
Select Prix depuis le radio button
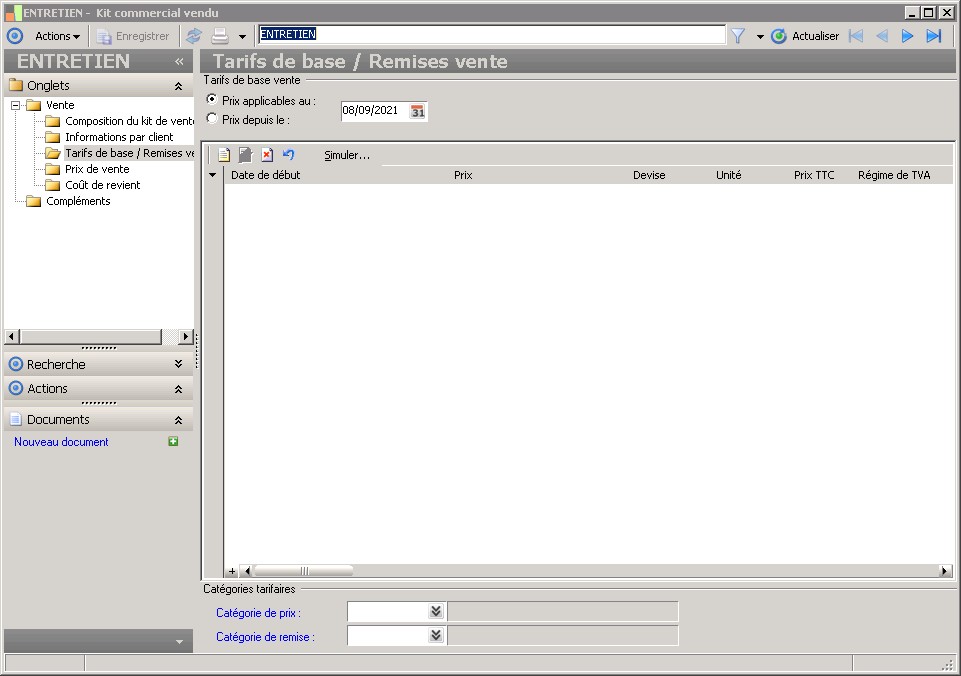point(212,119)
